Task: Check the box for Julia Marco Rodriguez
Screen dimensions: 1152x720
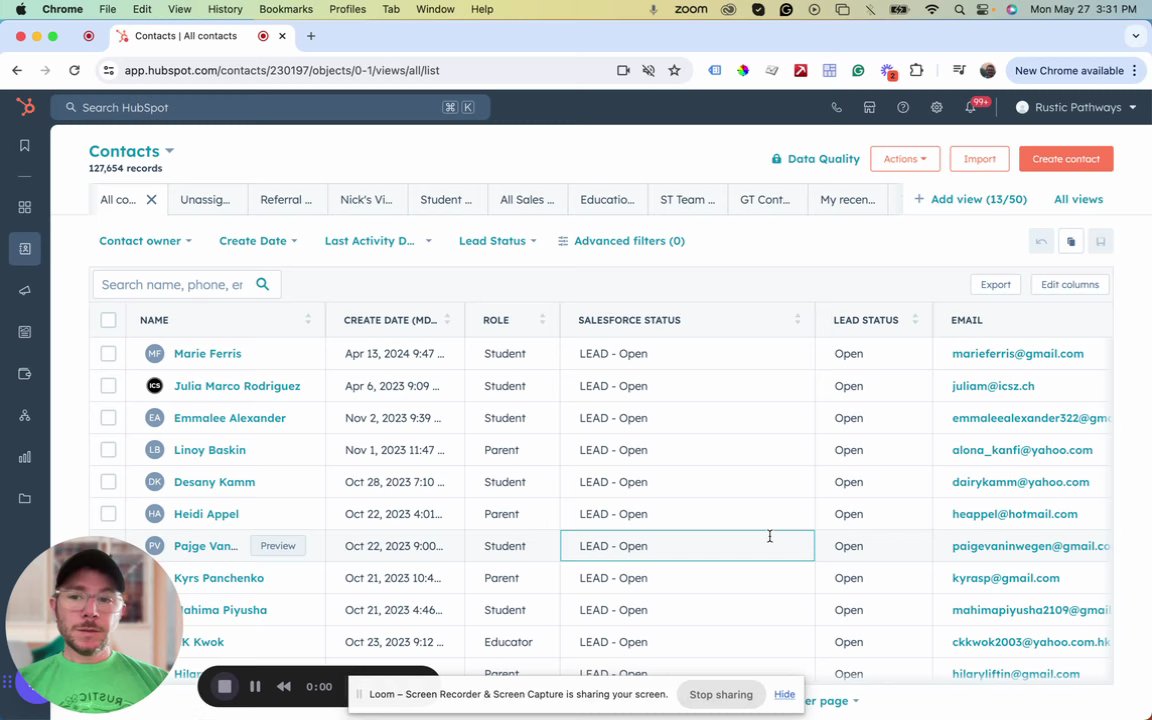Action: [x=108, y=386]
